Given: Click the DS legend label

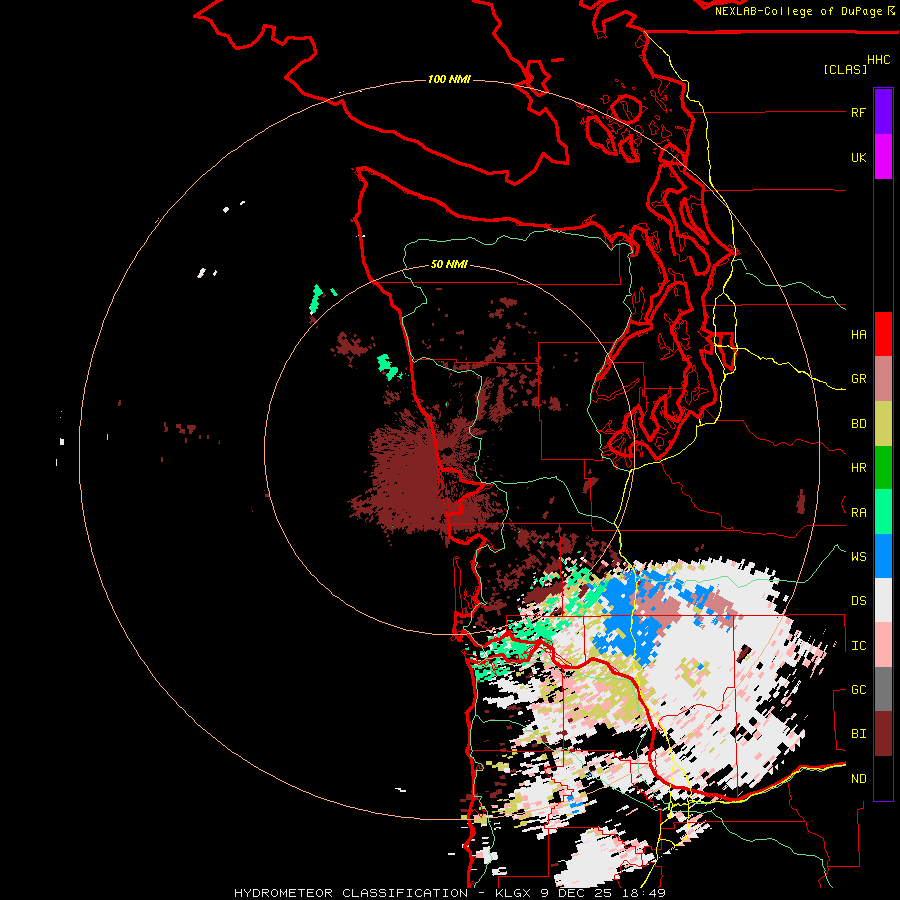Looking at the screenshot, I should click(858, 600).
